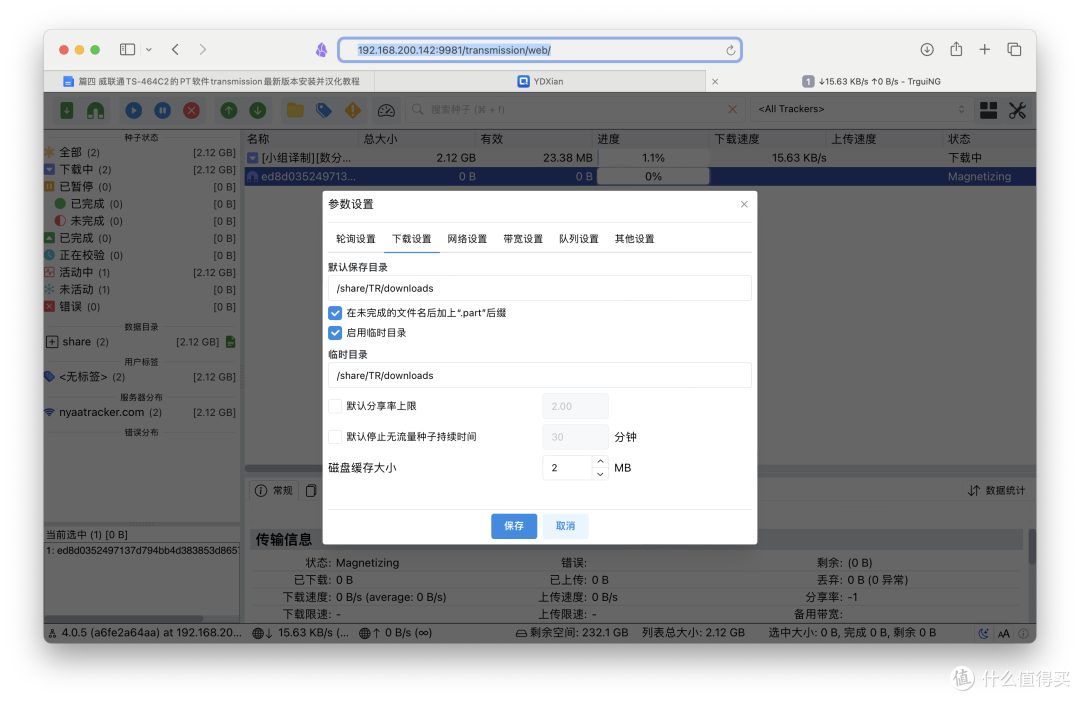Image resolution: width=1080 pixels, height=701 pixels.
Task: Click 取消 button in settings dialog
Action: click(565, 526)
